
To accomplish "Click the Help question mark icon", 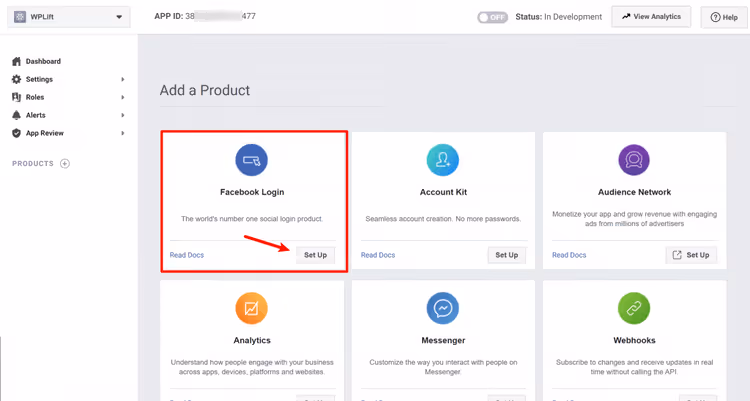I will (715, 17).
